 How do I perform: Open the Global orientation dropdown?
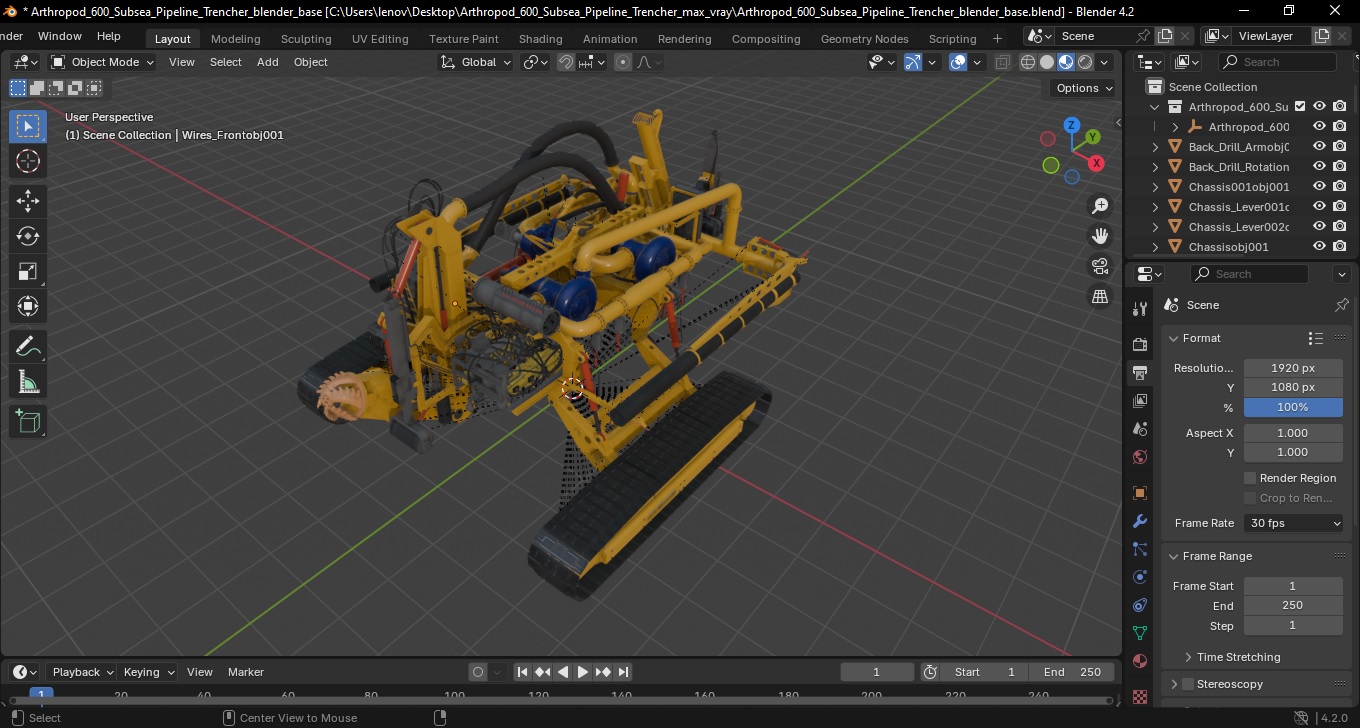[476, 62]
